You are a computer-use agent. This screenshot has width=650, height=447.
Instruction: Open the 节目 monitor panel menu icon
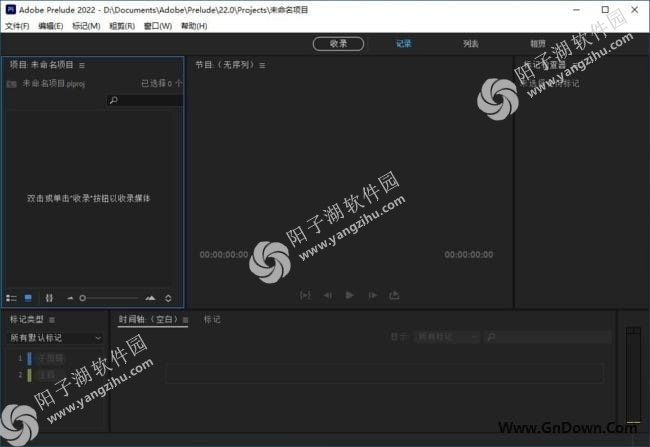262,66
